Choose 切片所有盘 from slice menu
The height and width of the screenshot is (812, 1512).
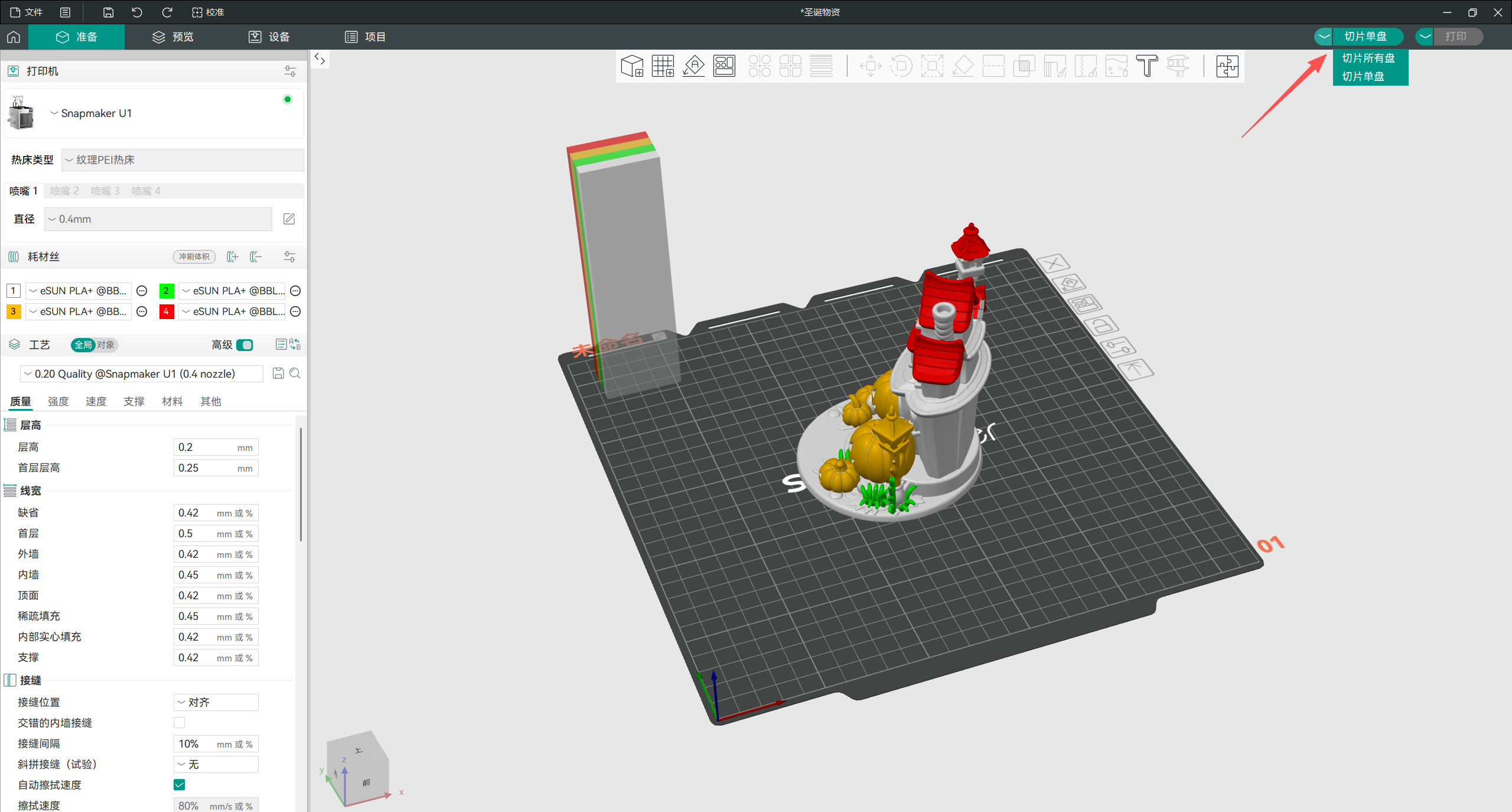click(1368, 58)
